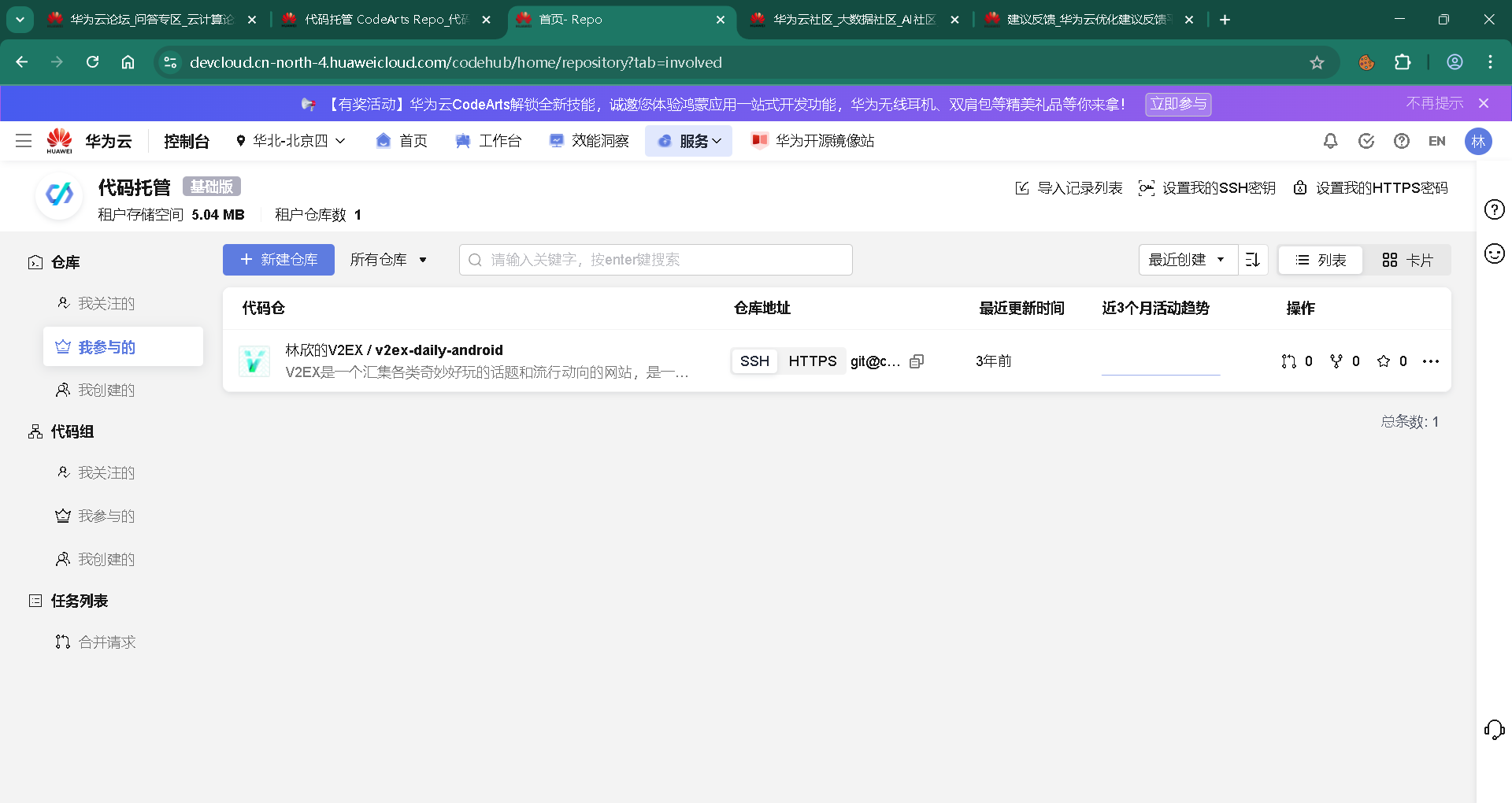
Task: Open 工作台 in the top navigation
Action: [488, 141]
